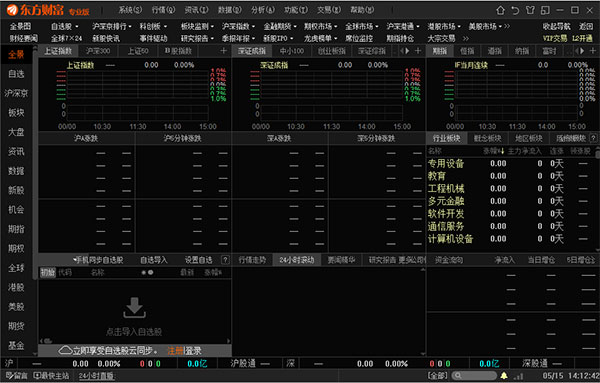Click the question mark icon beside 题材概念 tab
The image size is (600, 383).
click(593, 138)
